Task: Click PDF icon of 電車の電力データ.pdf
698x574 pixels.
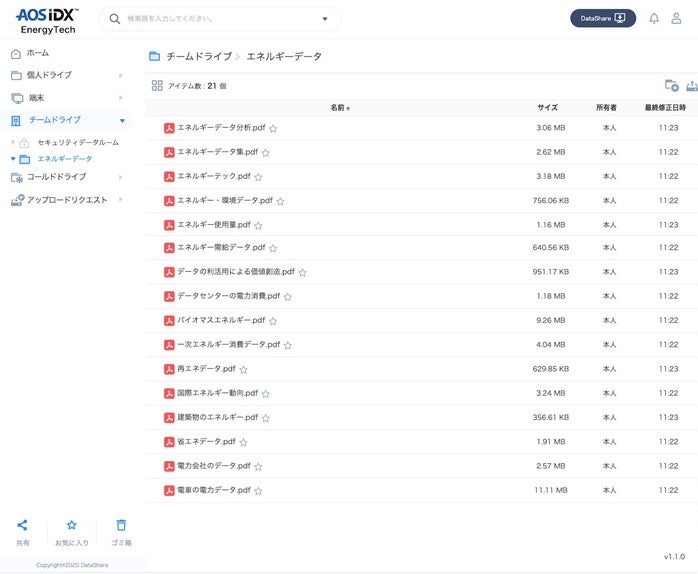Action: [x=169, y=491]
